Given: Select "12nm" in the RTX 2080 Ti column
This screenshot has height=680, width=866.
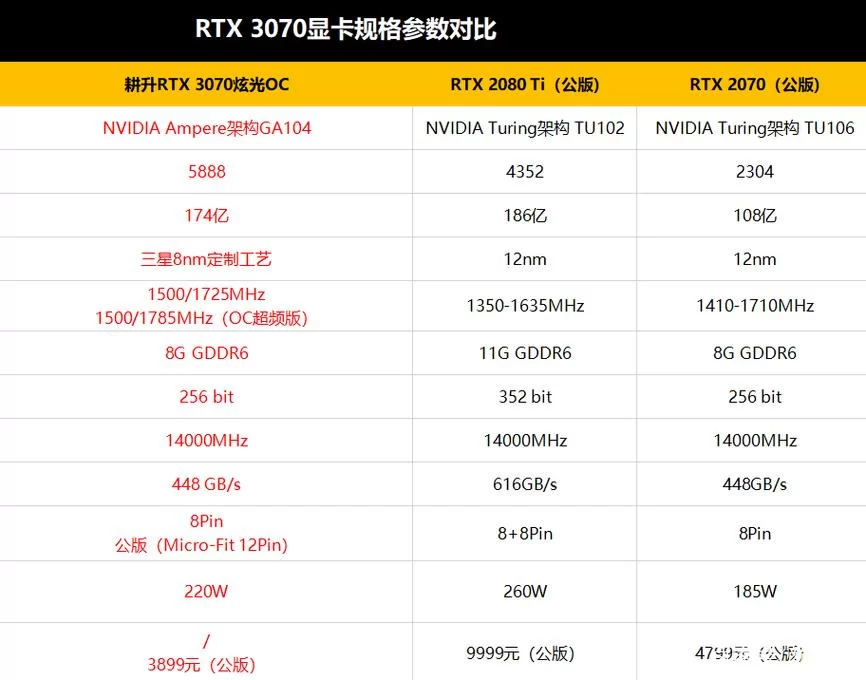Looking at the screenshot, I should [525, 259].
